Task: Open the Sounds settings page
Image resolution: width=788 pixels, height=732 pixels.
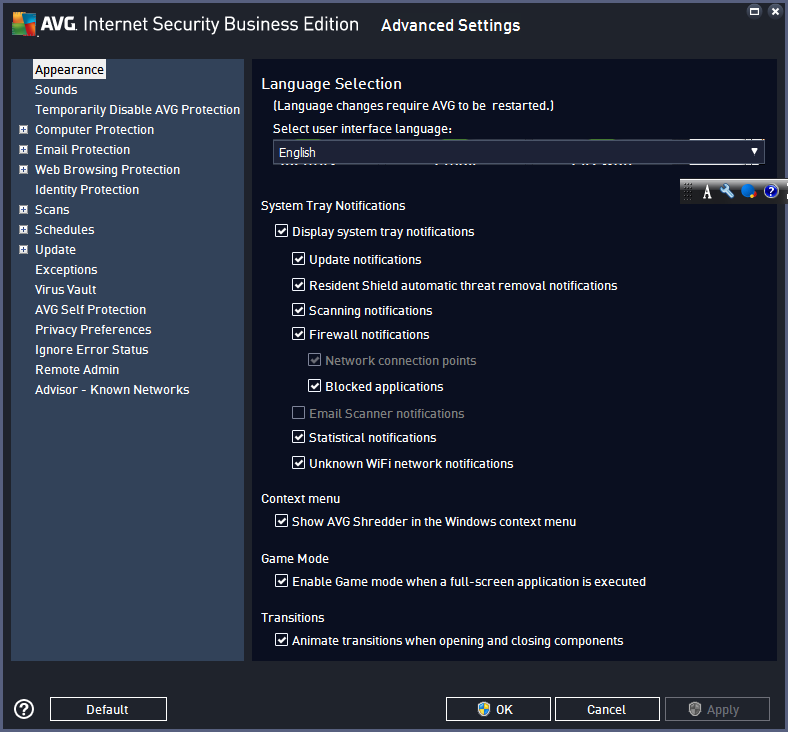Action: (56, 89)
